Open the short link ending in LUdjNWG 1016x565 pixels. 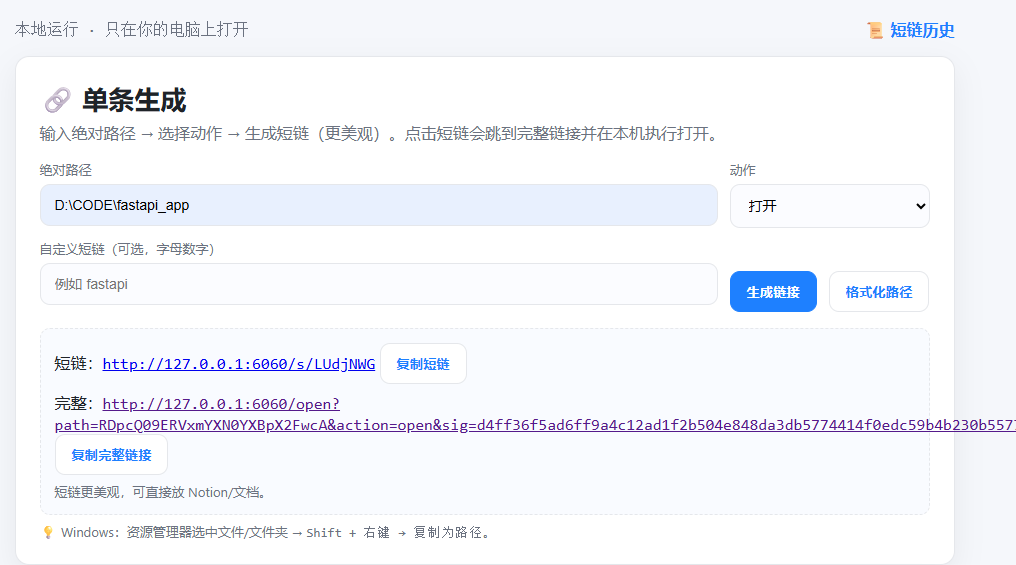click(238, 364)
